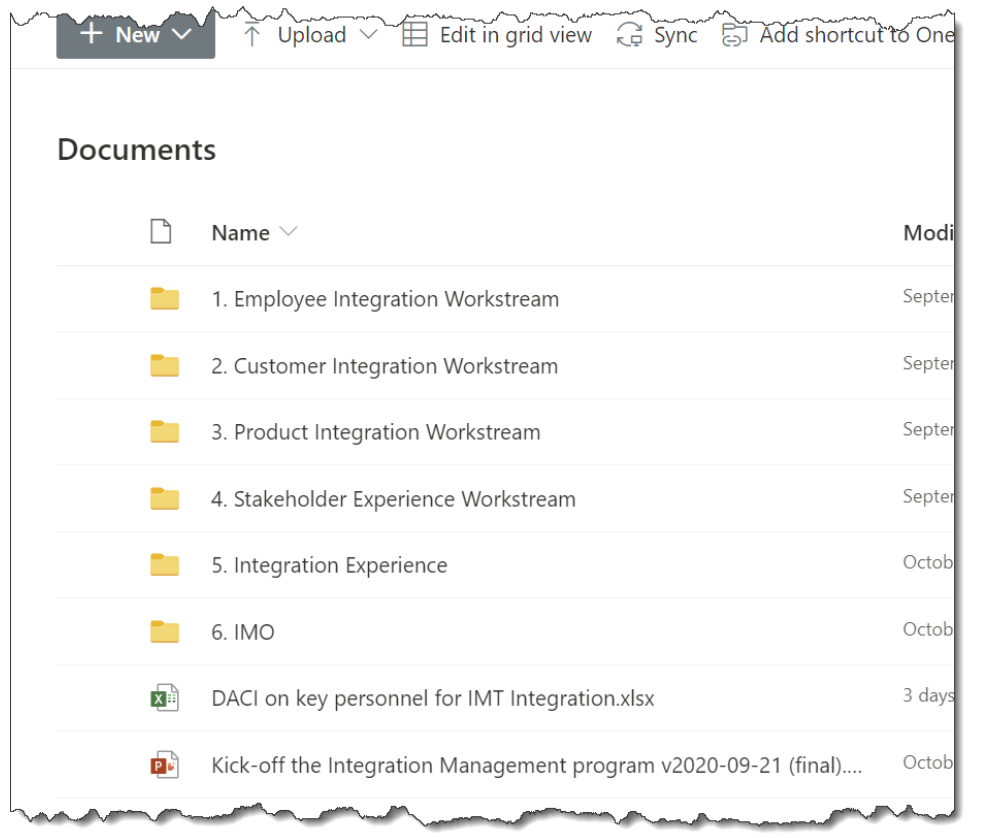Open the 4. Stakeholder Experience Workstream folder
Image resolution: width=990 pixels, height=838 pixels.
tap(393, 499)
